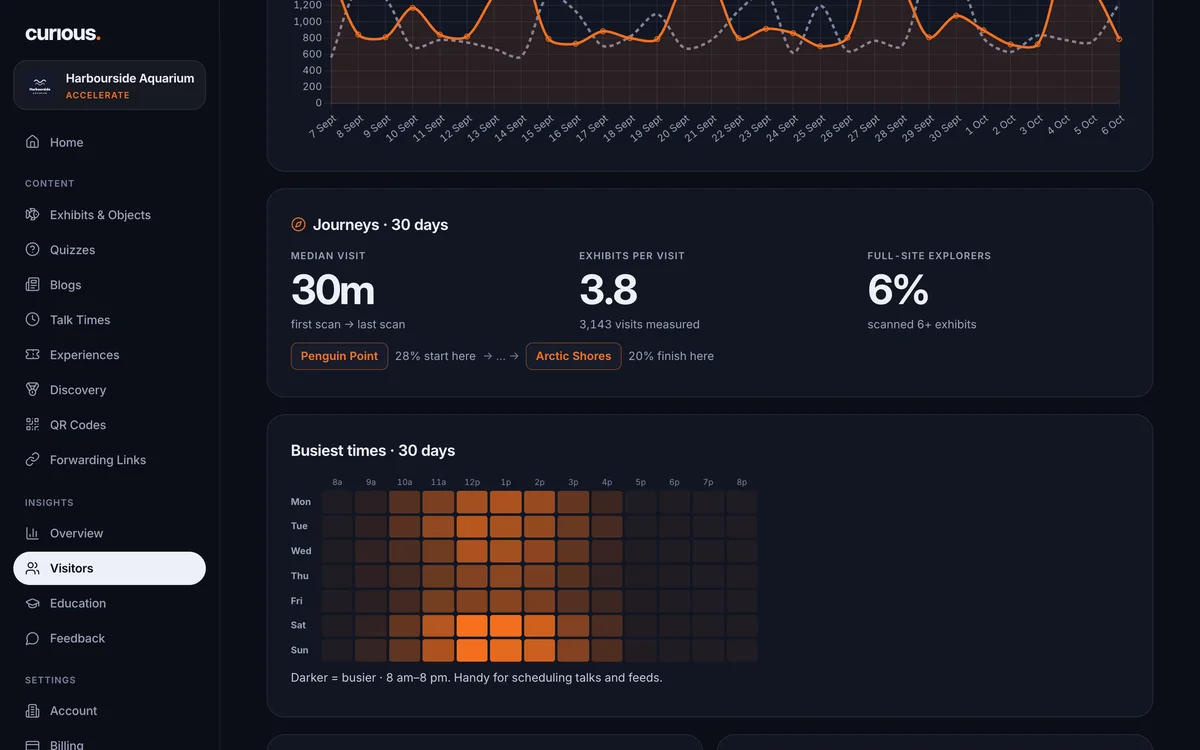
Task: Open Exhibits & Objects section
Action: pyautogui.click(x=110, y=215)
